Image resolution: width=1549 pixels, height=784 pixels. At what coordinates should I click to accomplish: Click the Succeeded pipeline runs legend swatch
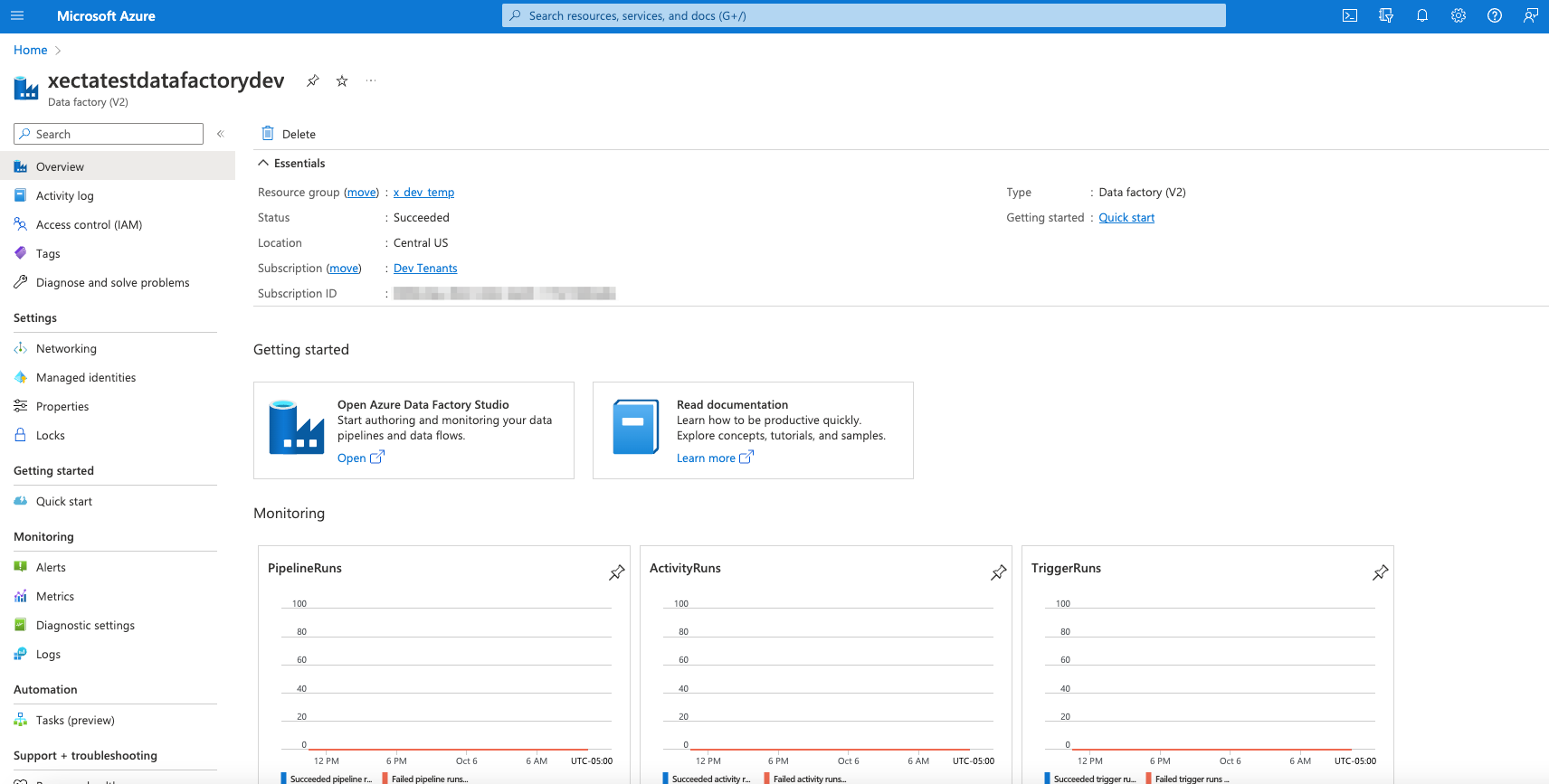click(x=284, y=779)
